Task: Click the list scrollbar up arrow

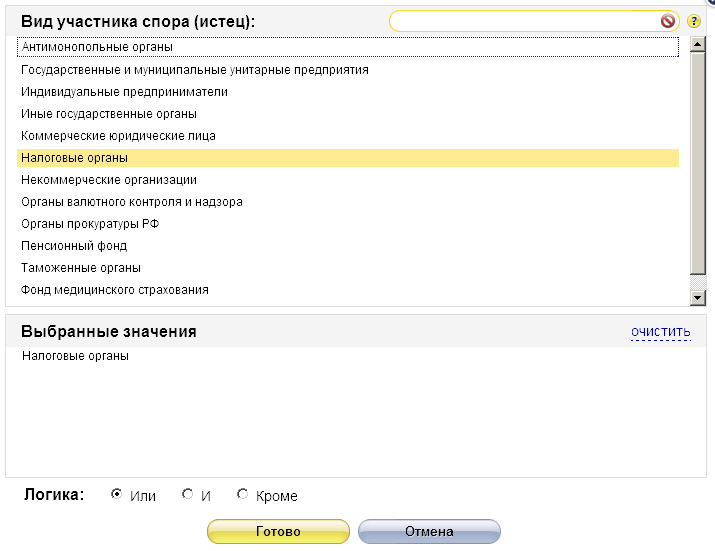Action: click(x=697, y=44)
